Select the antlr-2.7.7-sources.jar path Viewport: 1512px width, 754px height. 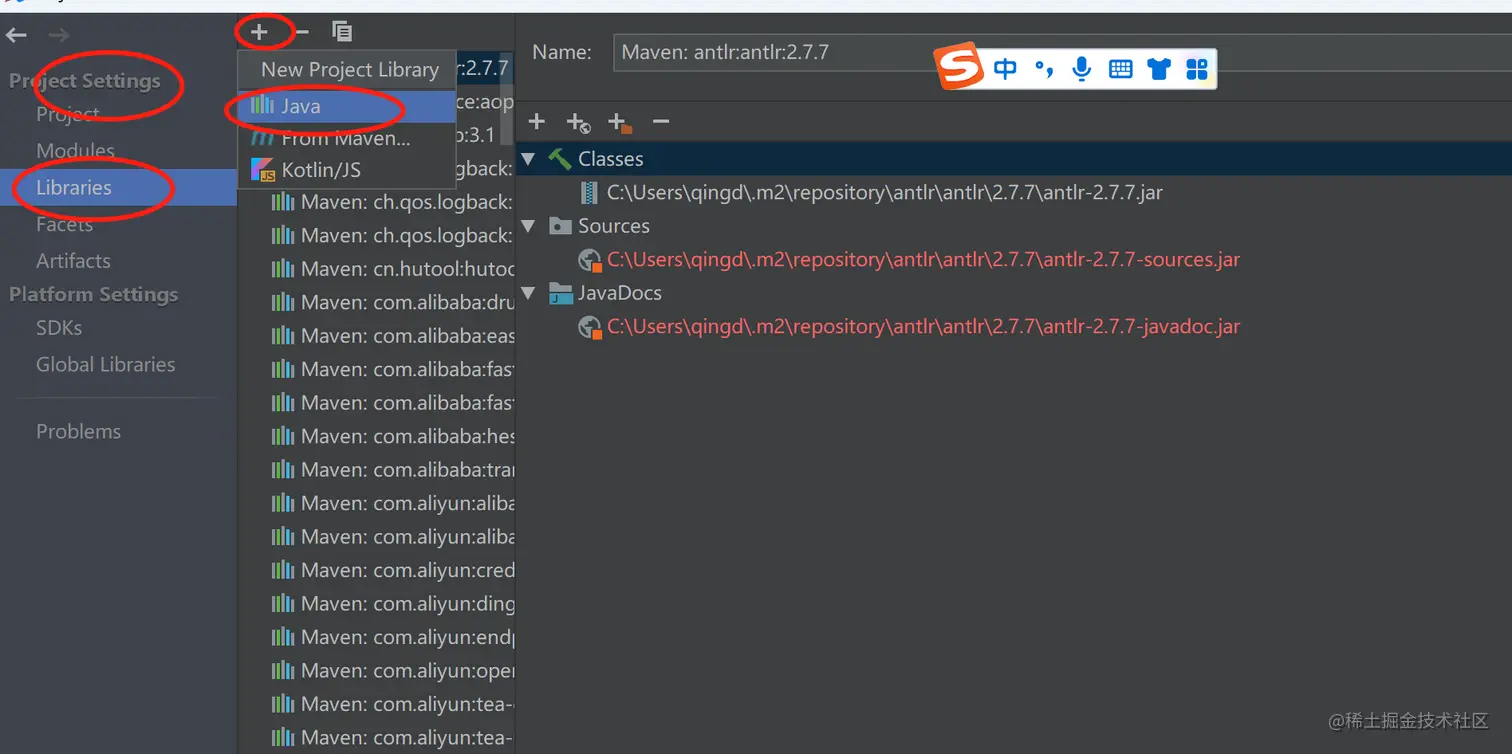(x=923, y=260)
